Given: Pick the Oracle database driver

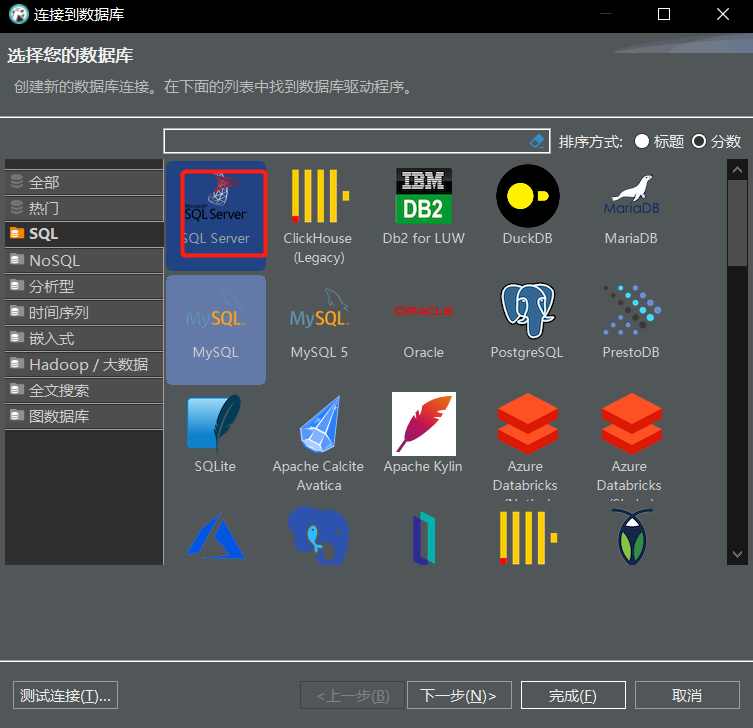Looking at the screenshot, I should pos(423,329).
